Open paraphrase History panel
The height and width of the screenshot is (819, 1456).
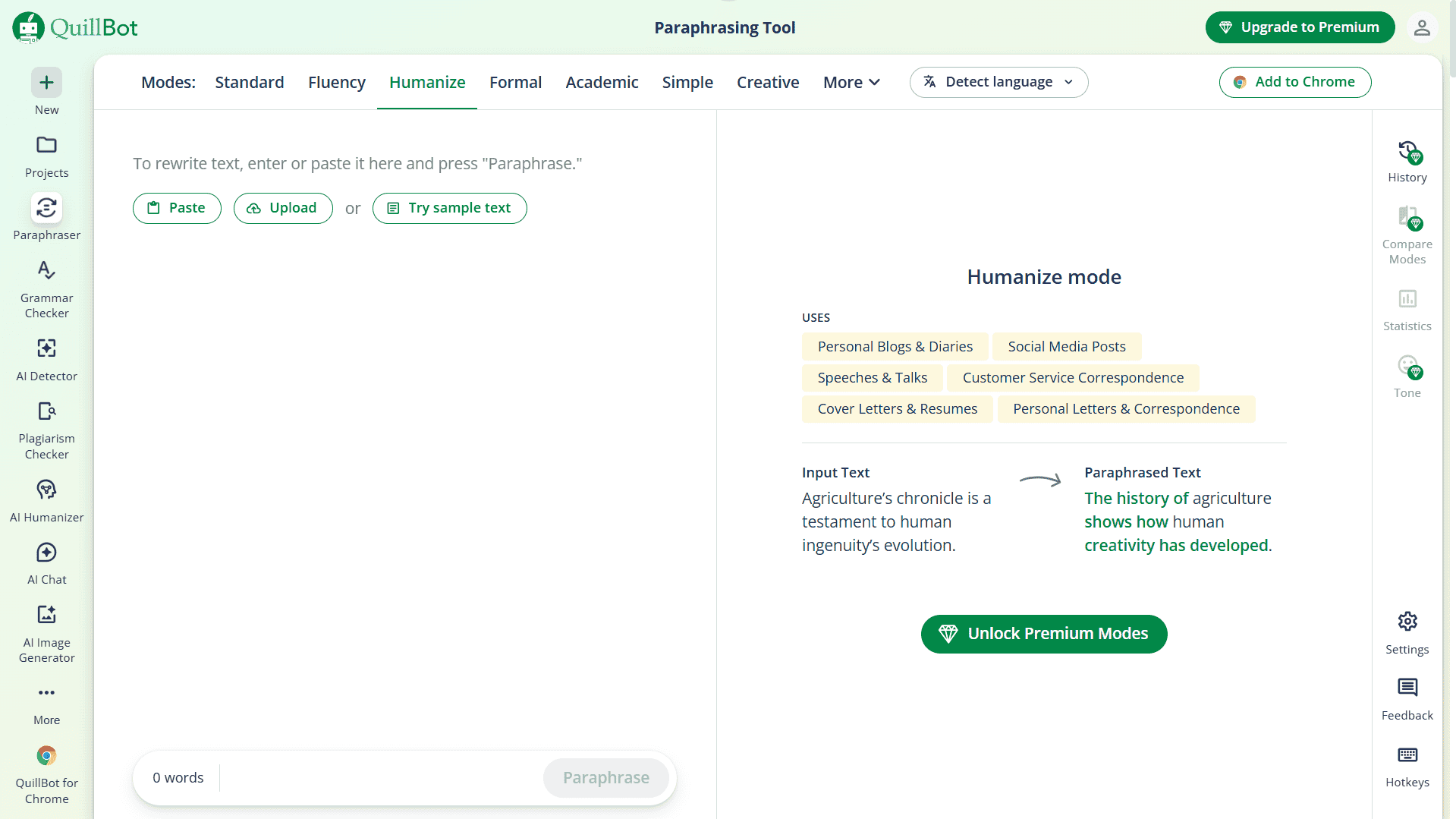pyautogui.click(x=1407, y=162)
